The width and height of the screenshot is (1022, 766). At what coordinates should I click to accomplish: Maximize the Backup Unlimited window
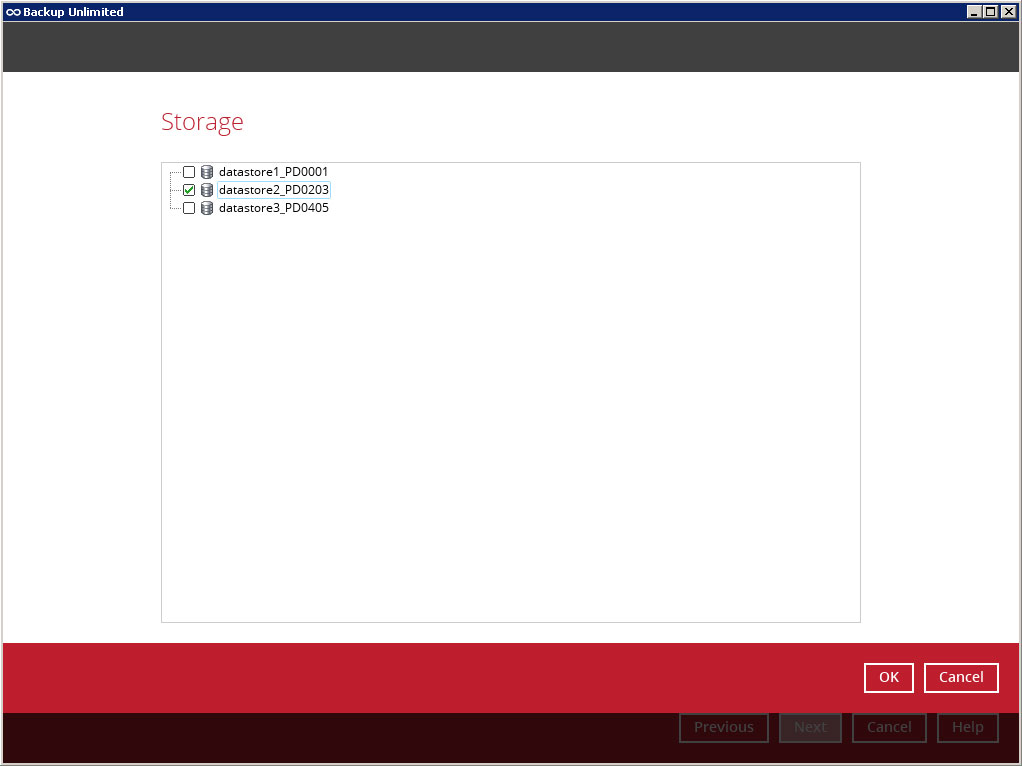click(991, 12)
